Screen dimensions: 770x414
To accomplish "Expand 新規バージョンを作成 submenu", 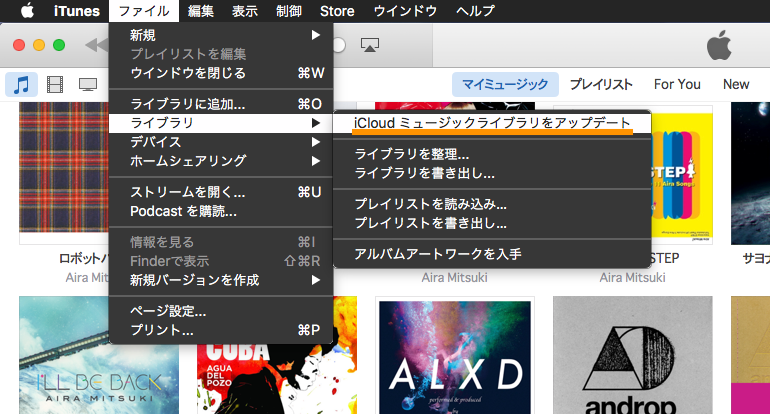I will 221,280.
